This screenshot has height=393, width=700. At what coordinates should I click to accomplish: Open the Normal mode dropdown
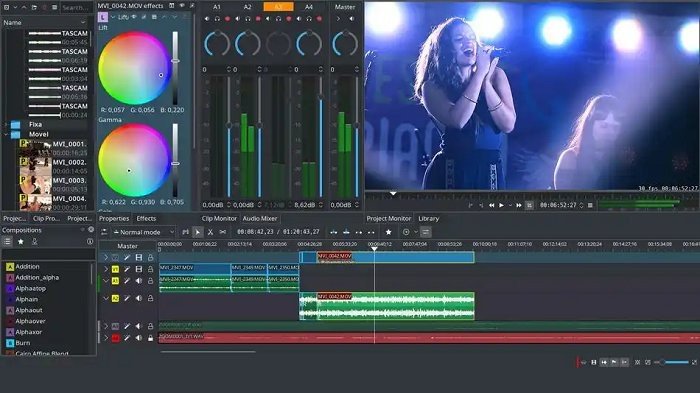143,232
